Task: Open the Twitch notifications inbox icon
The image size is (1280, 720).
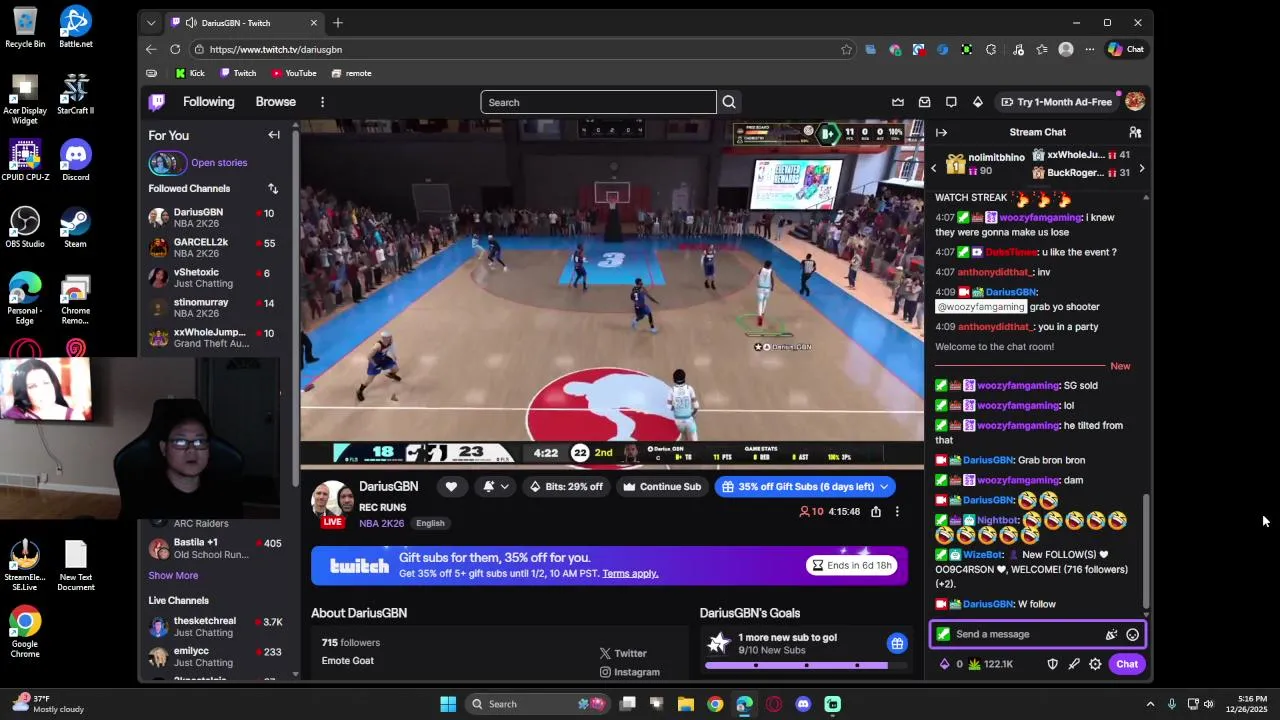Action: pyautogui.click(x=924, y=102)
